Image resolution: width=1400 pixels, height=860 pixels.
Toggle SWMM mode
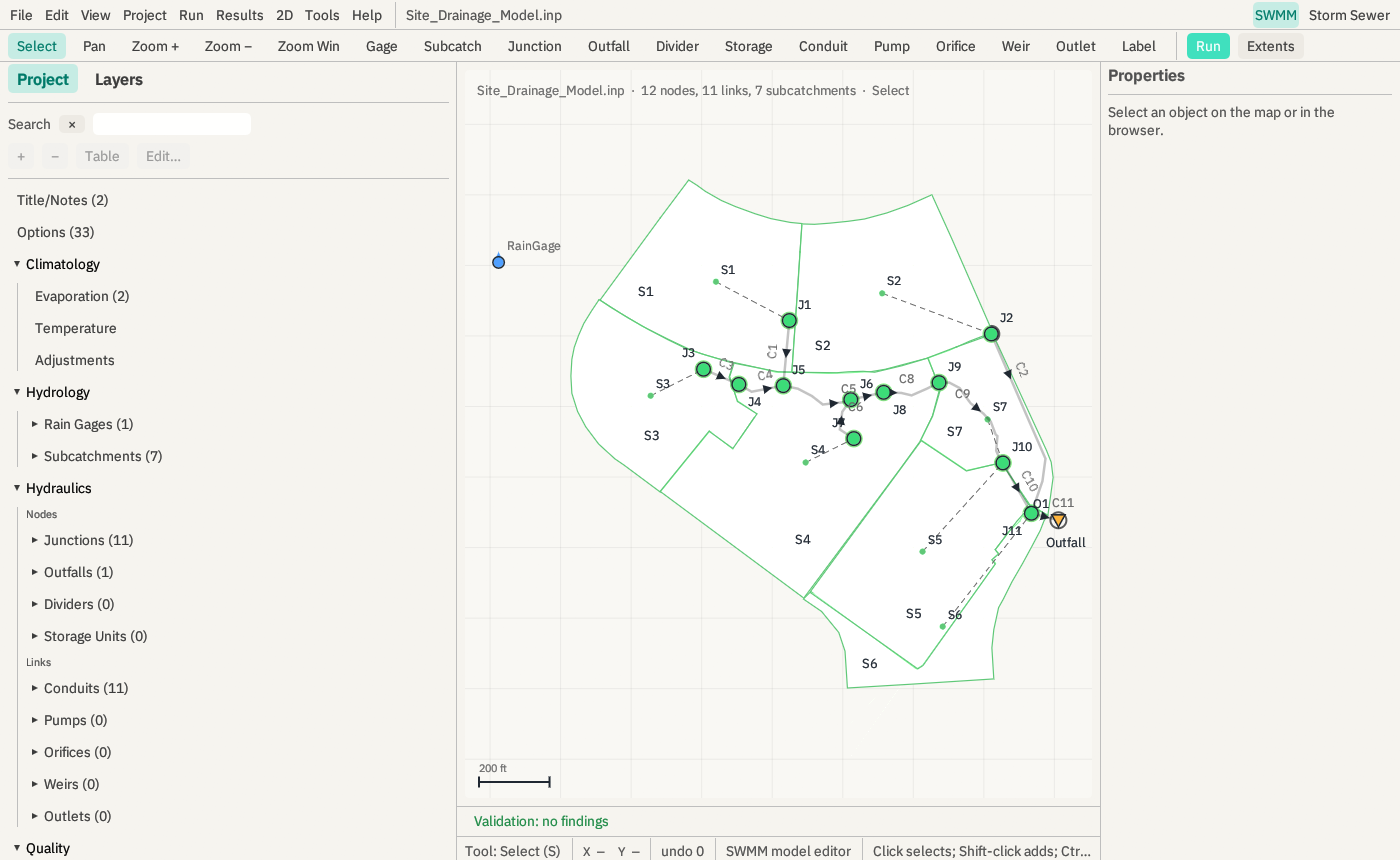pyautogui.click(x=1276, y=15)
